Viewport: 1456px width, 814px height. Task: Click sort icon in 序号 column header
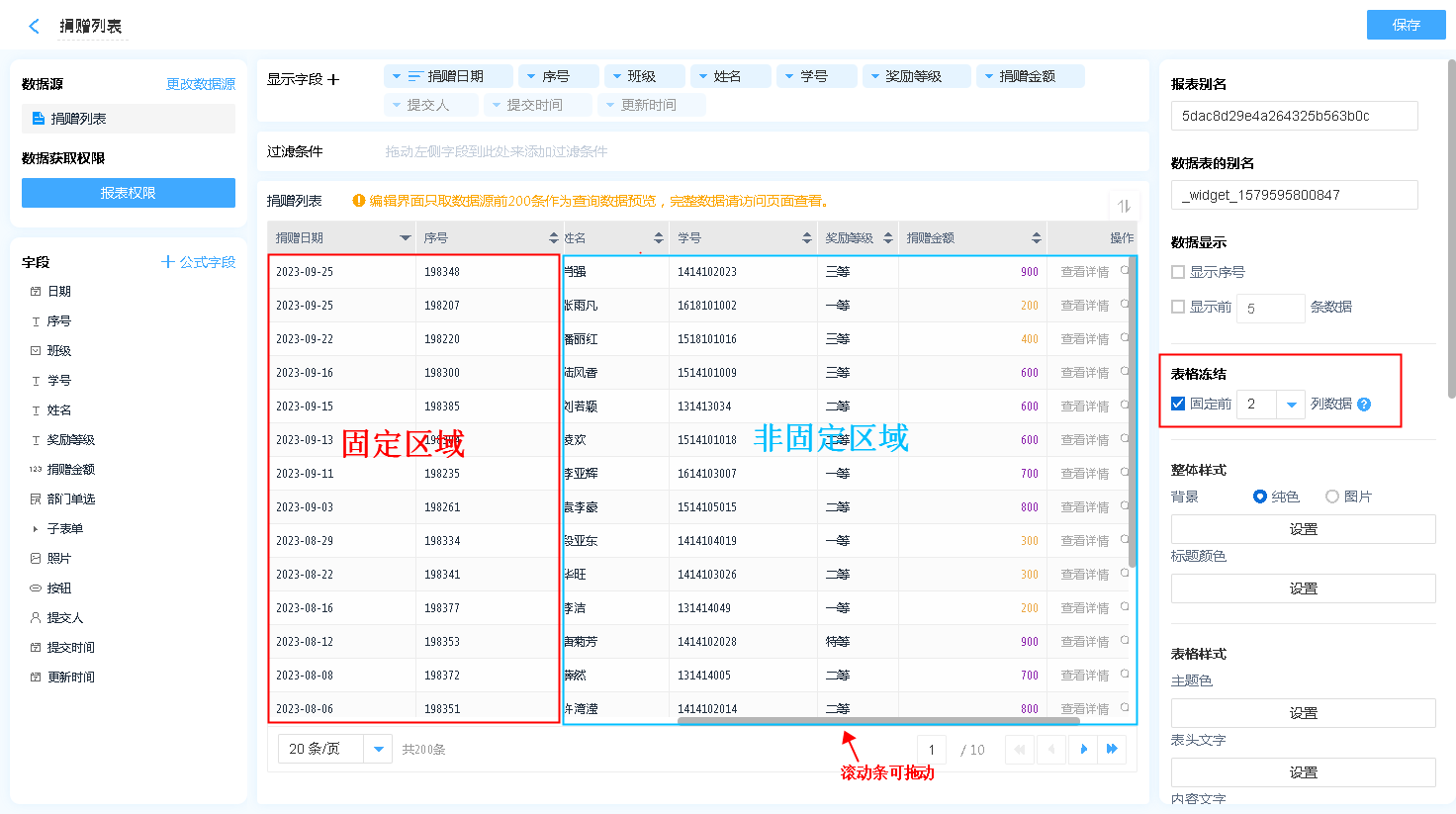[x=553, y=238]
